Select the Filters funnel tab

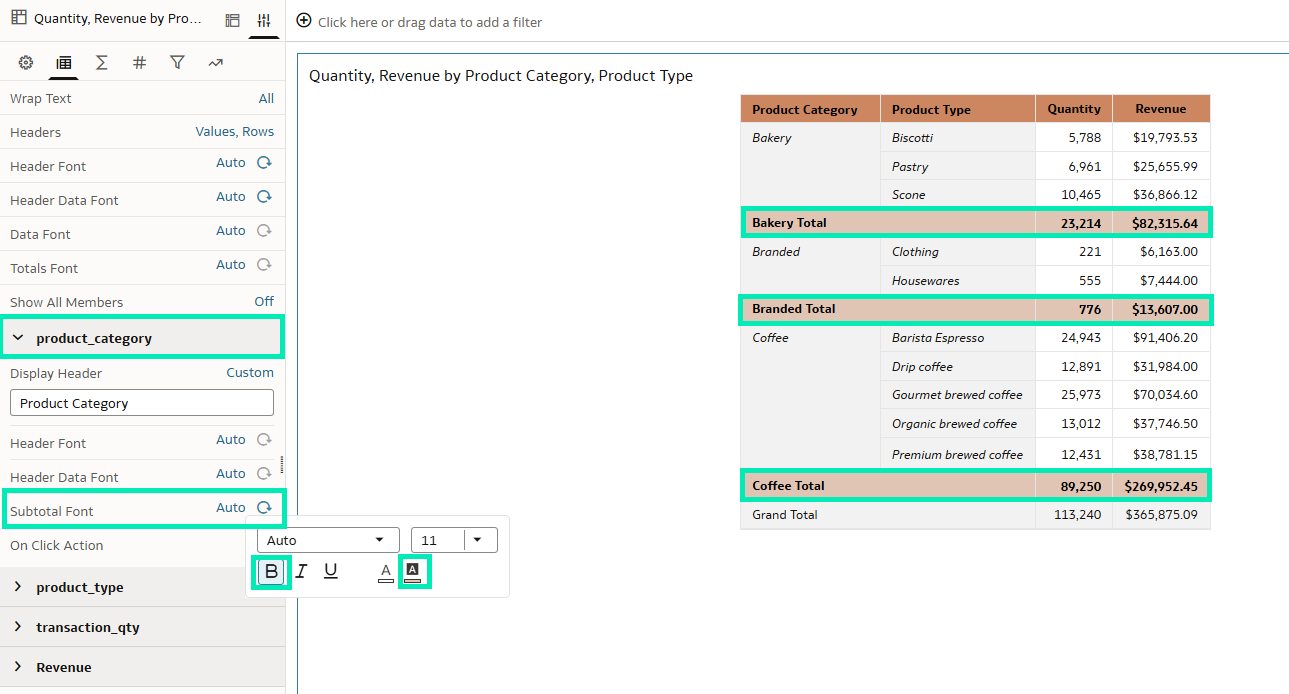pos(177,63)
